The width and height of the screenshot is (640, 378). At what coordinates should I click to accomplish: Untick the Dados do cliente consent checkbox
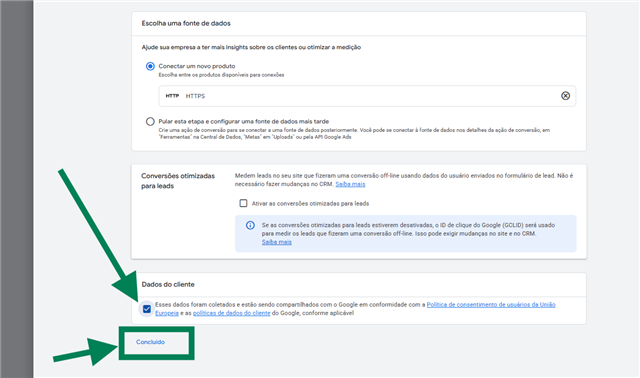(147, 309)
